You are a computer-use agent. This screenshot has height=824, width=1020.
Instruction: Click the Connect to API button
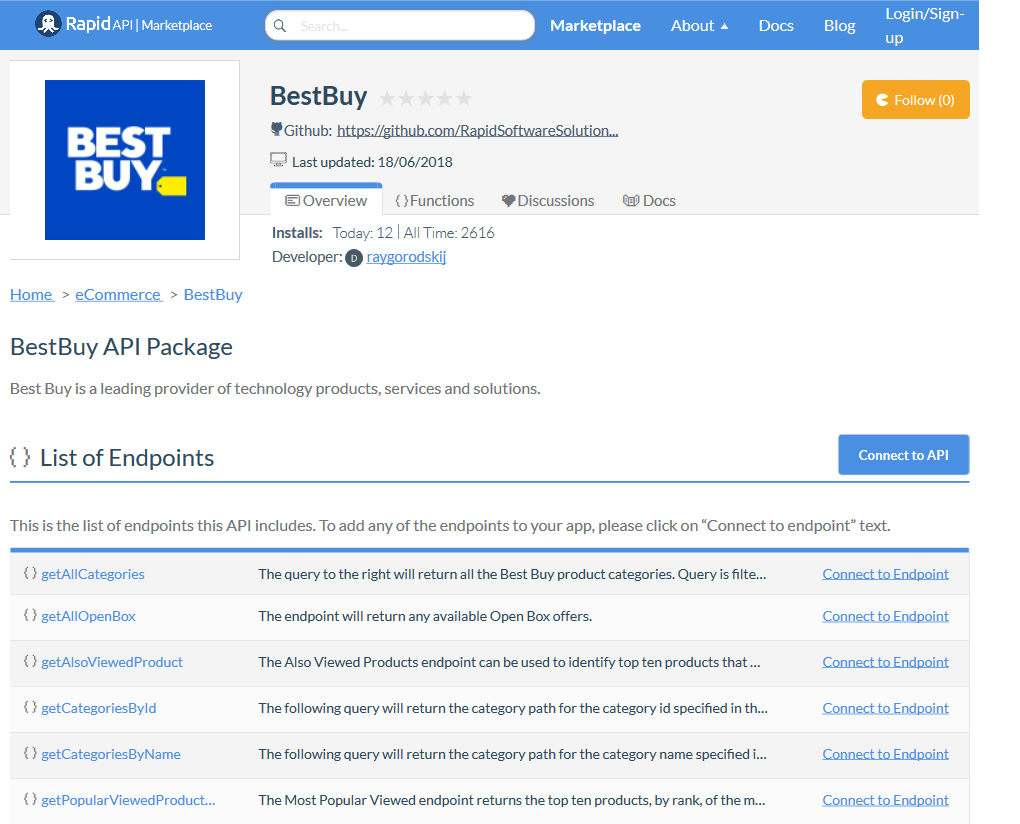click(x=904, y=455)
